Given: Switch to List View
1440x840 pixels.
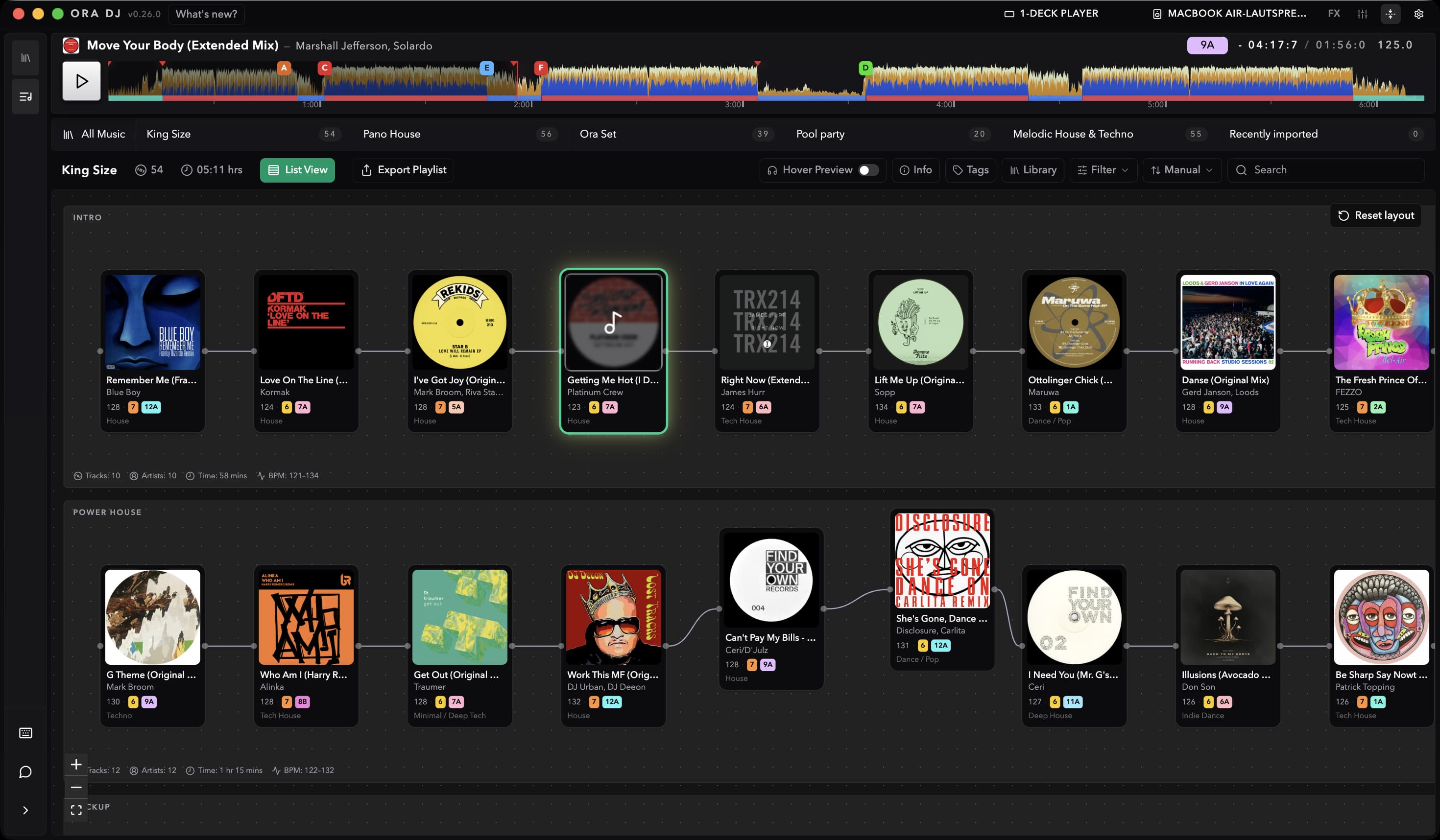Looking at the screenshot, I should coord(297,170).
